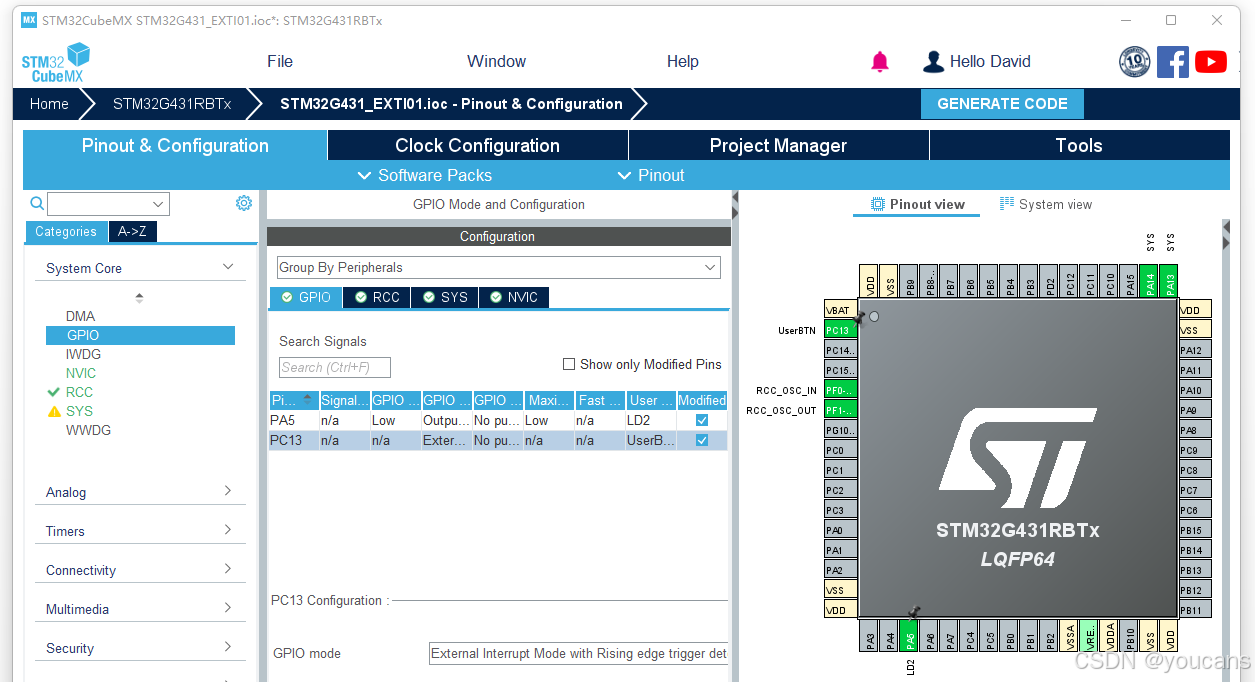Select IWDG in System Core list

click(x=83, y=354)
